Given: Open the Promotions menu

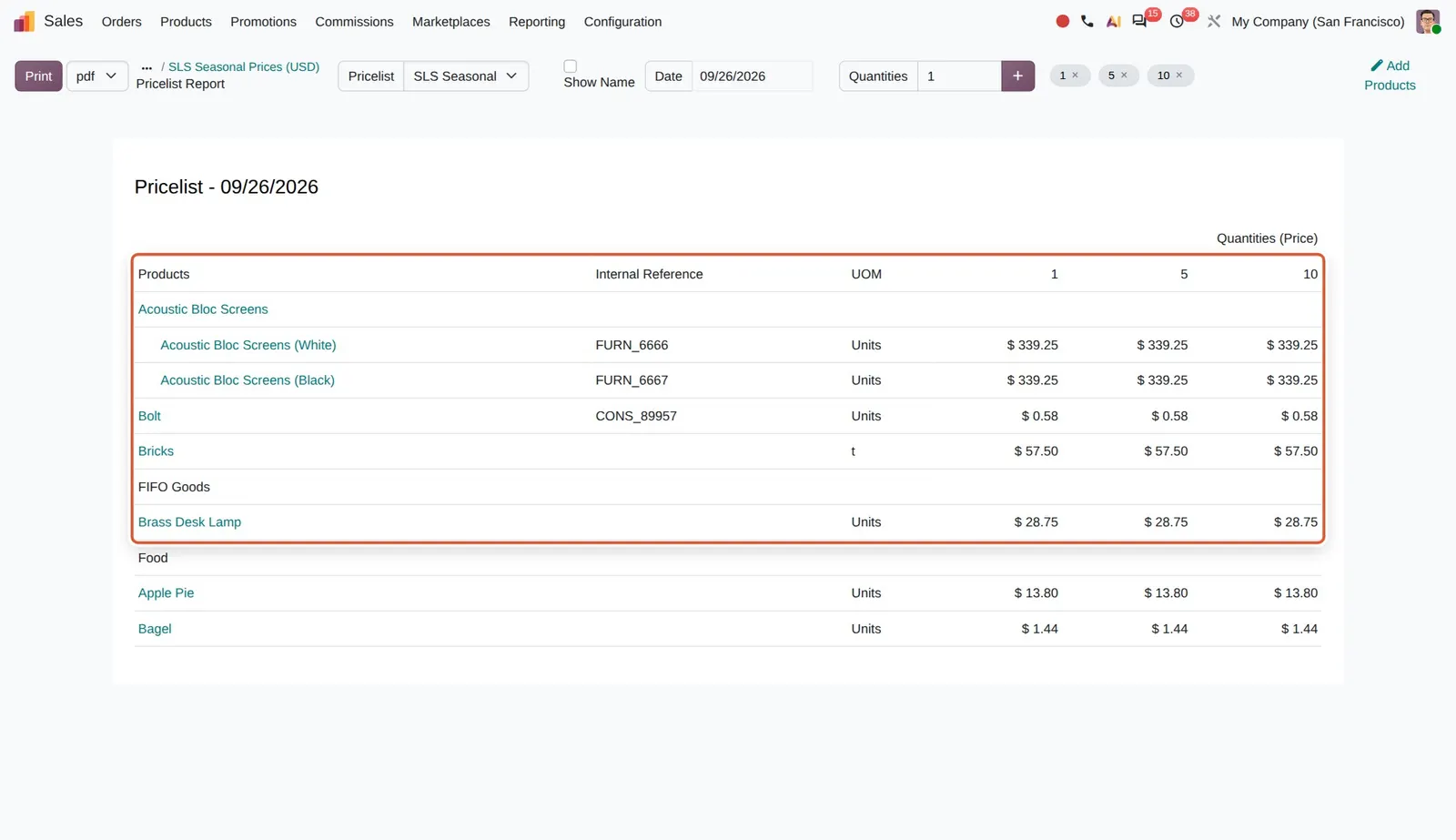Looking at the screenshot, I should pos(263,22).
